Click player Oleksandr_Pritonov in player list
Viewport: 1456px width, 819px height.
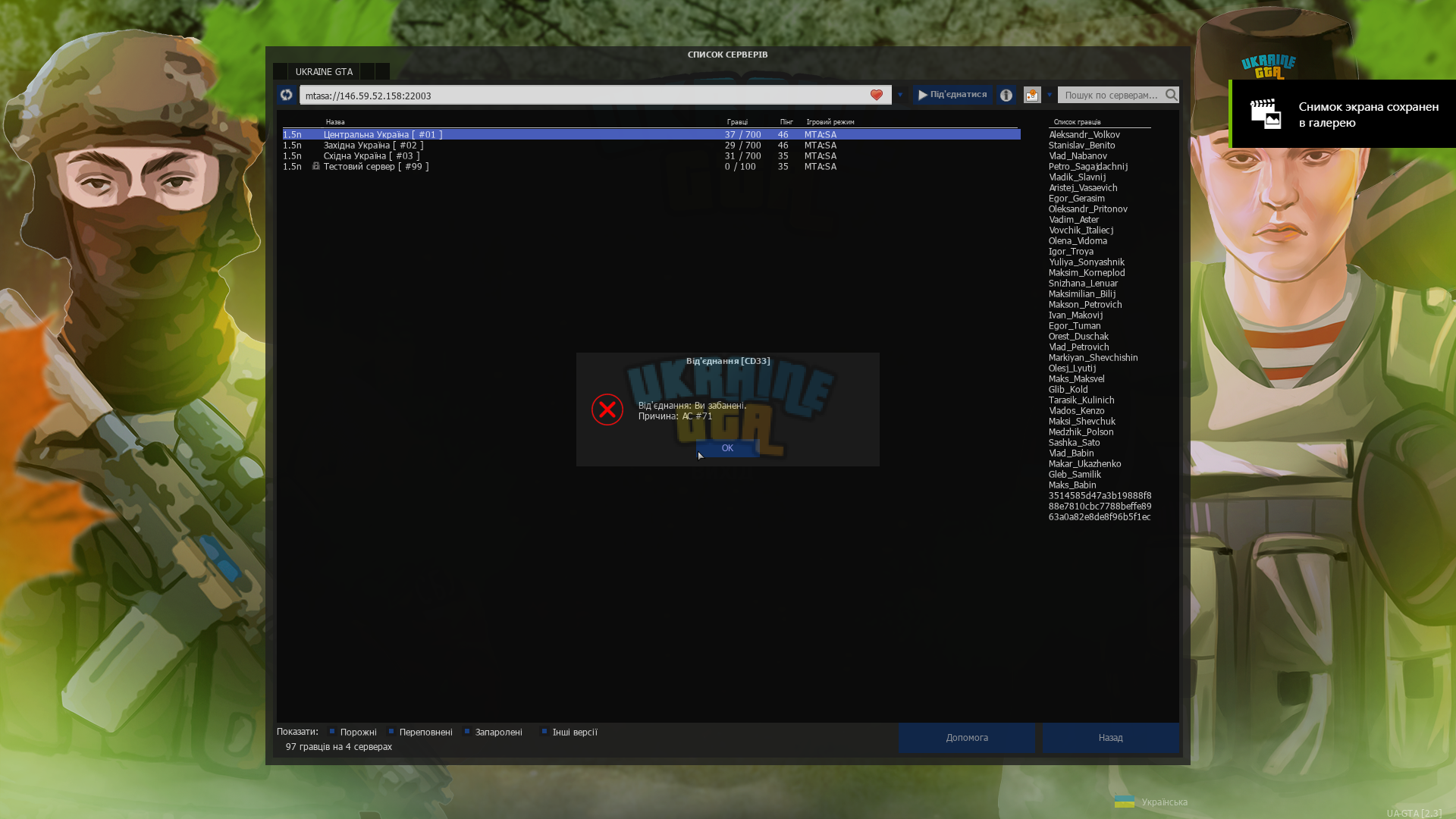point(1088,209)
